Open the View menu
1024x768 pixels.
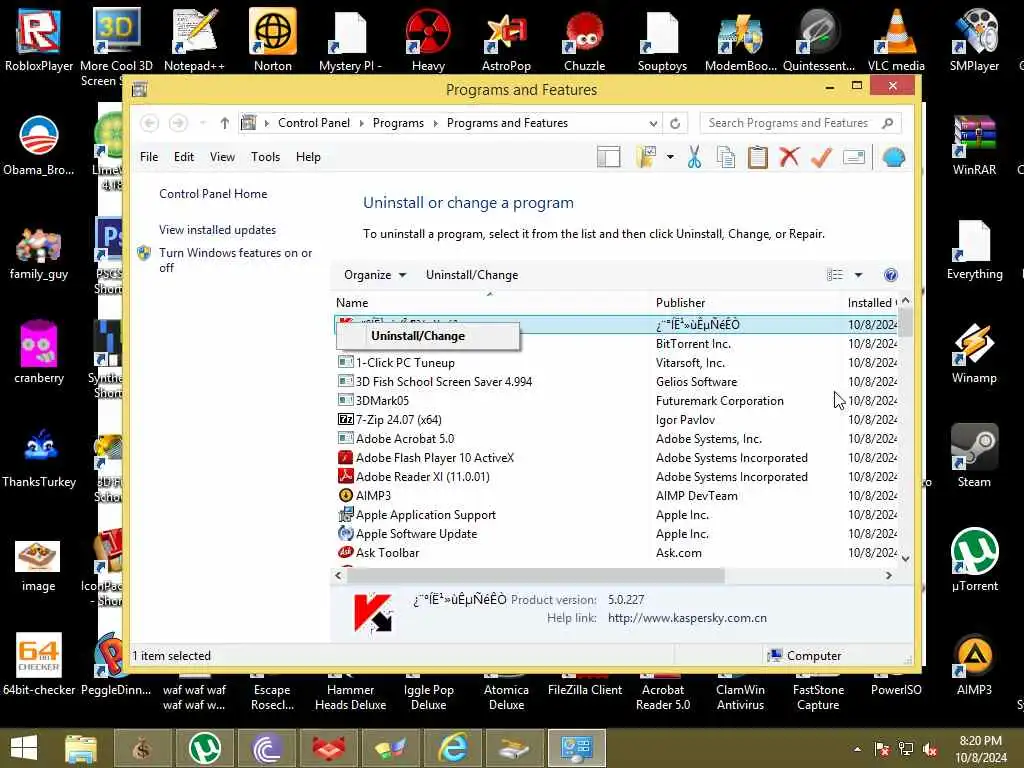[222, 157]
